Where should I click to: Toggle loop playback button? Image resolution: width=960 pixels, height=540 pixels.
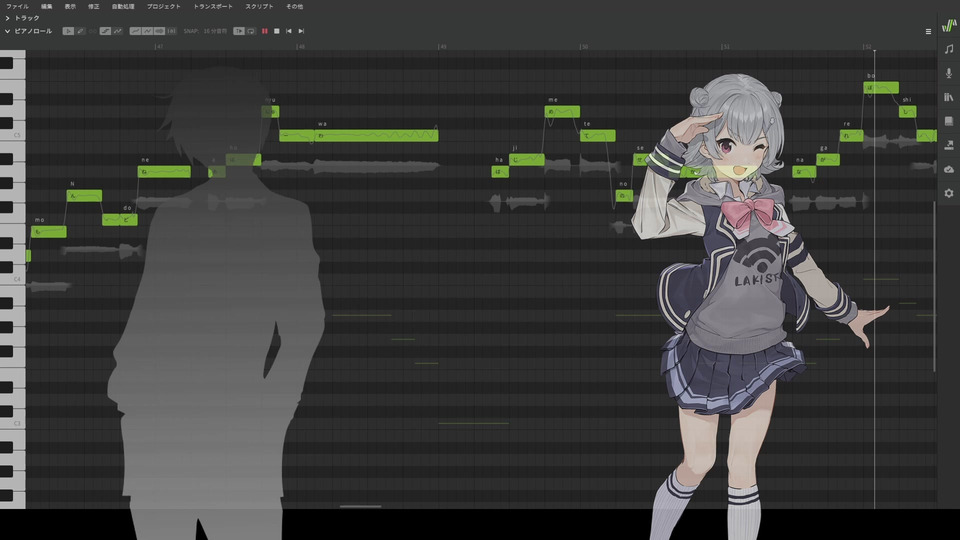(251, 31)
